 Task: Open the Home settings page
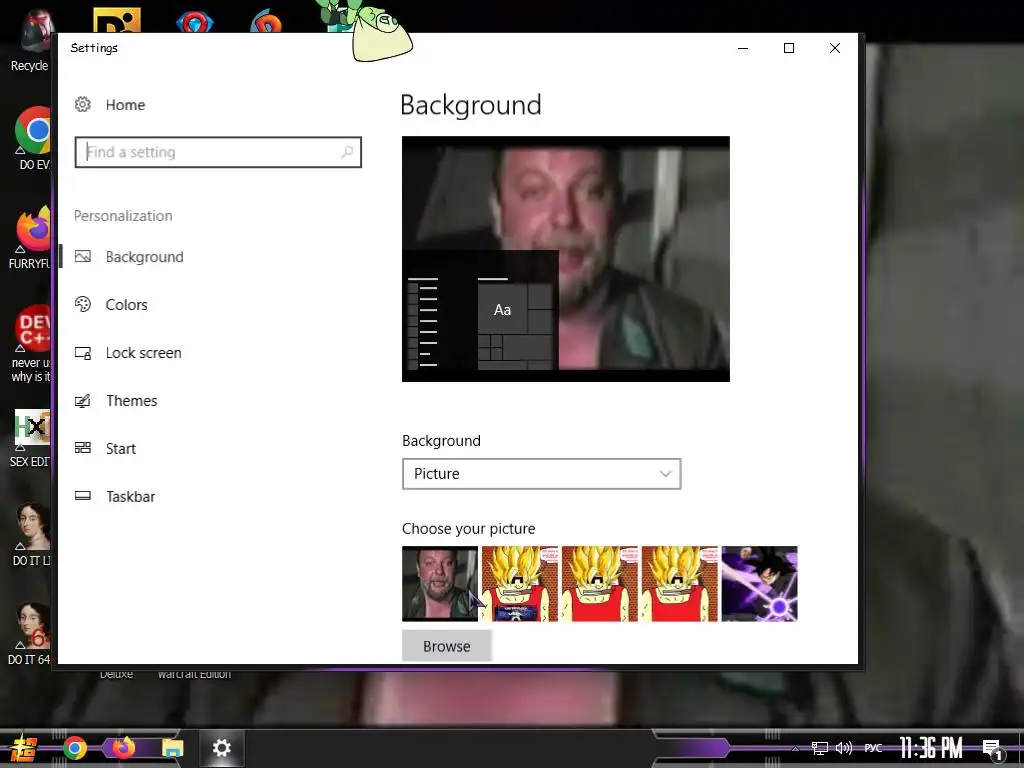pos(125,104)
